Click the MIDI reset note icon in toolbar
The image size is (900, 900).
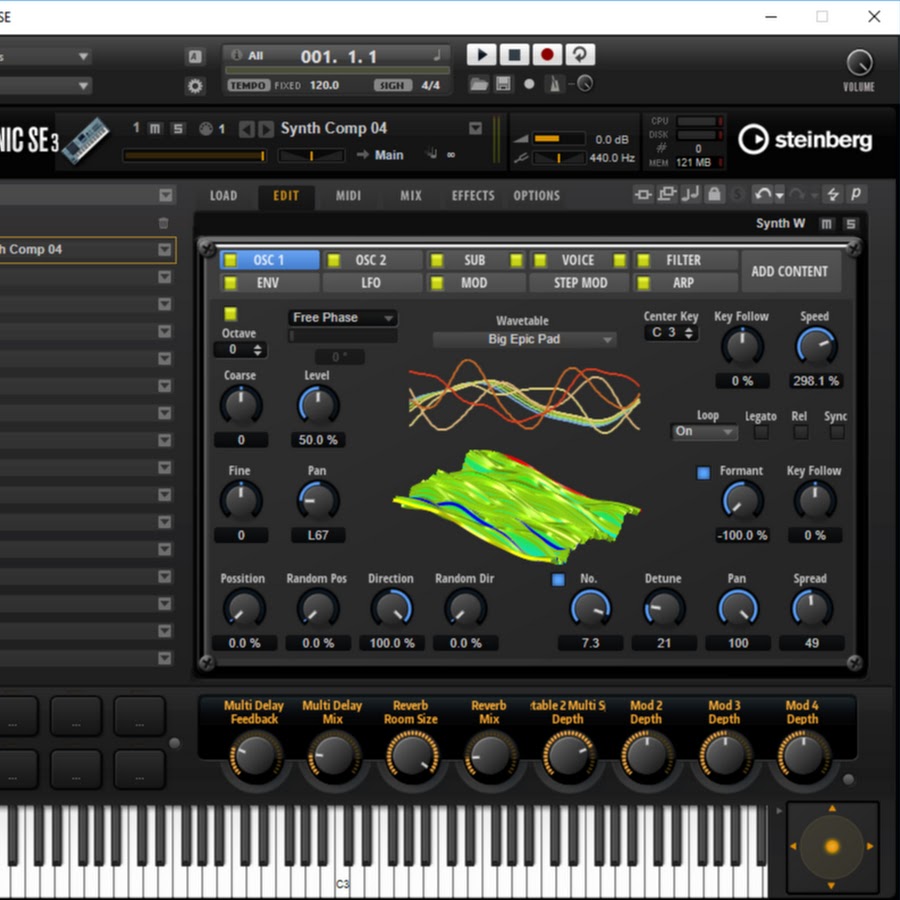[x=690, y=194]
